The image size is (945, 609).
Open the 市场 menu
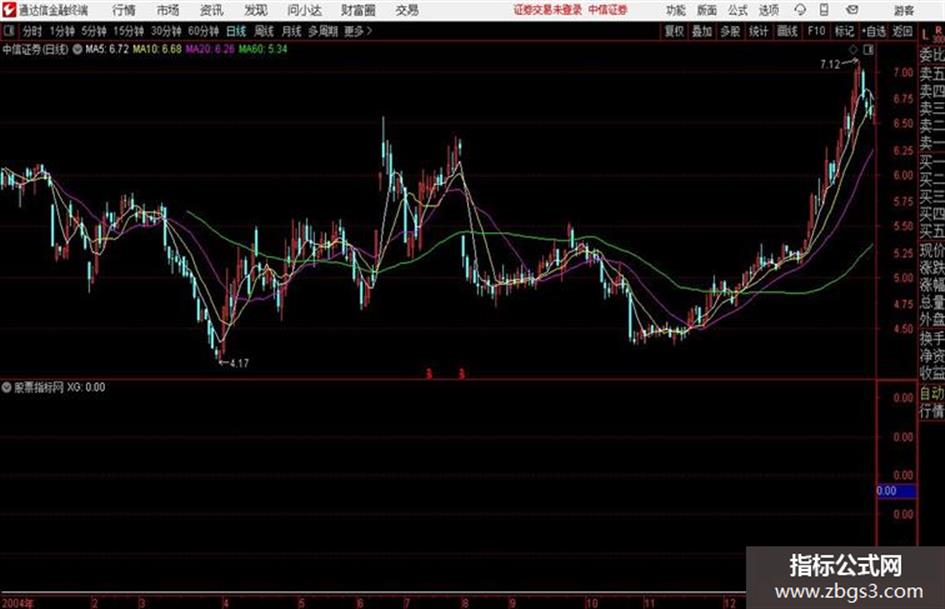(x=168, y=10)
